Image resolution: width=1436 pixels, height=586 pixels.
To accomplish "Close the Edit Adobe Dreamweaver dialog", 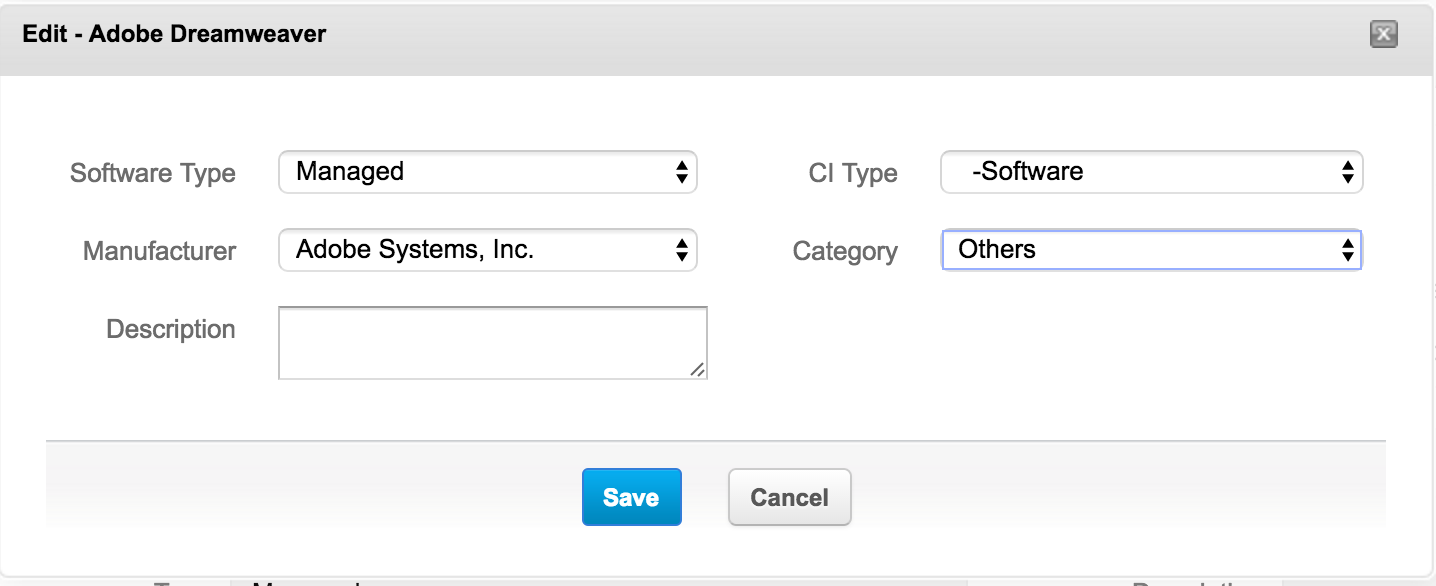I will (x=1383, y=35).
